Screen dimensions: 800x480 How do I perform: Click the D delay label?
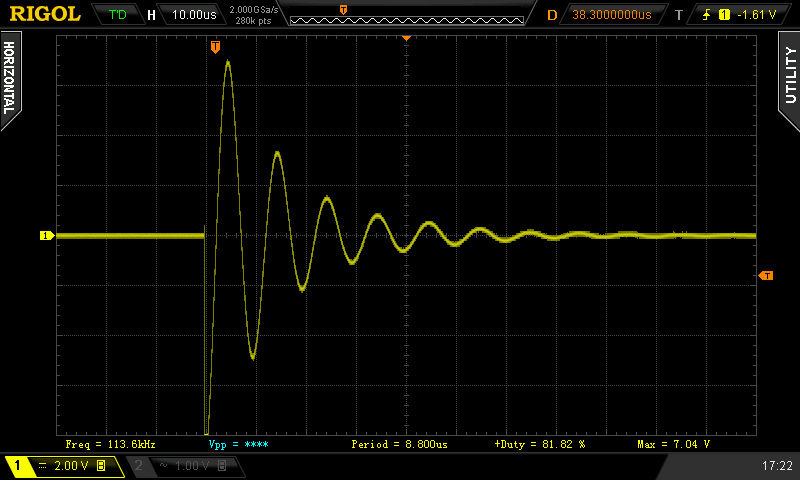pyautogui.click(x=552, y=15)
